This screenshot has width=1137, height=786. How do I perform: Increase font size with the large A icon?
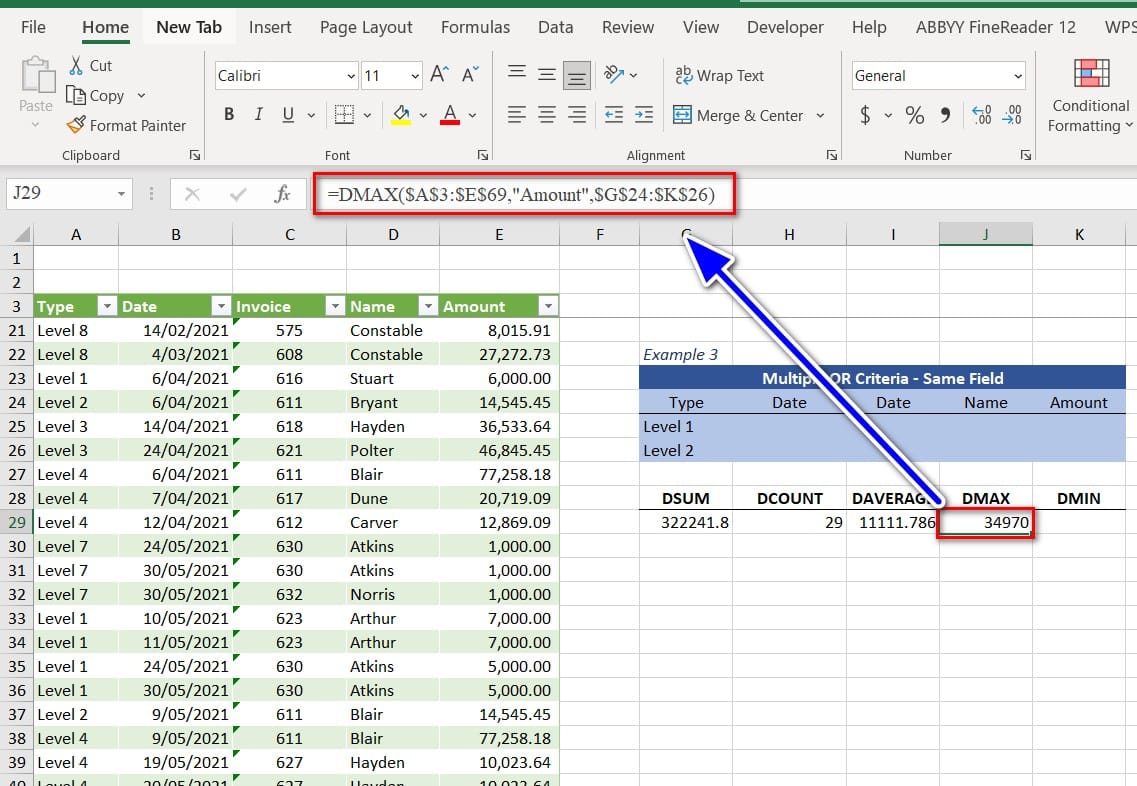point(439,75)
